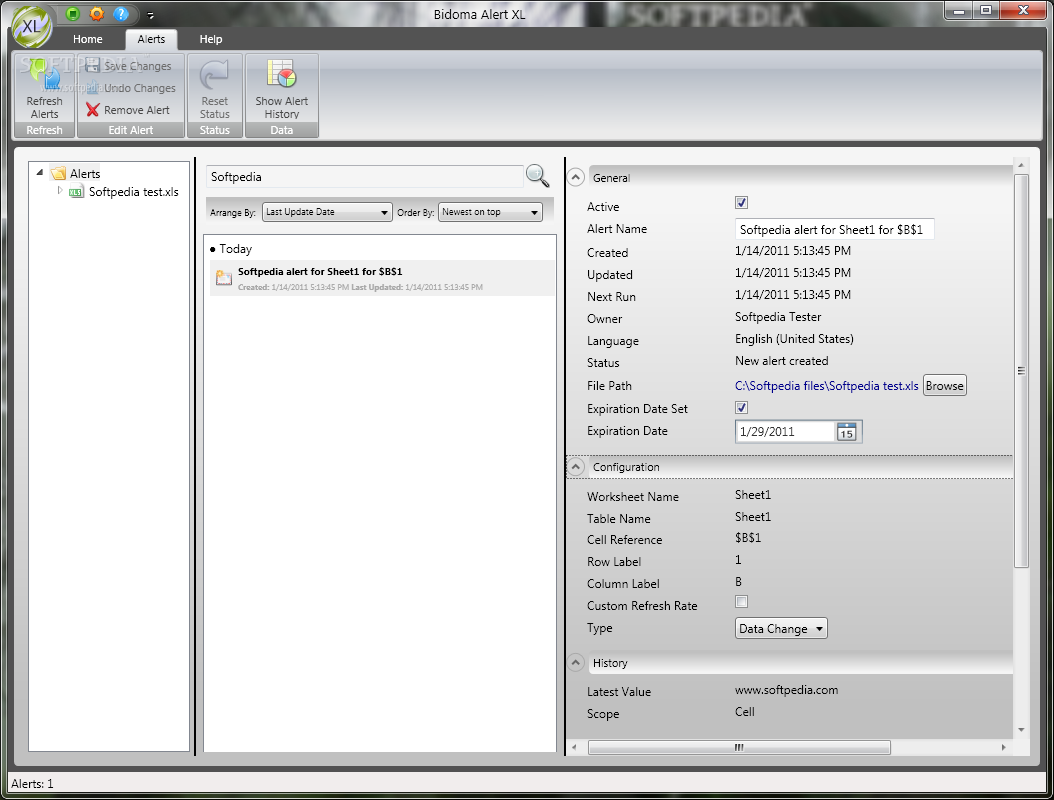Open the Type Data Change dropdown

pos(781,629)
